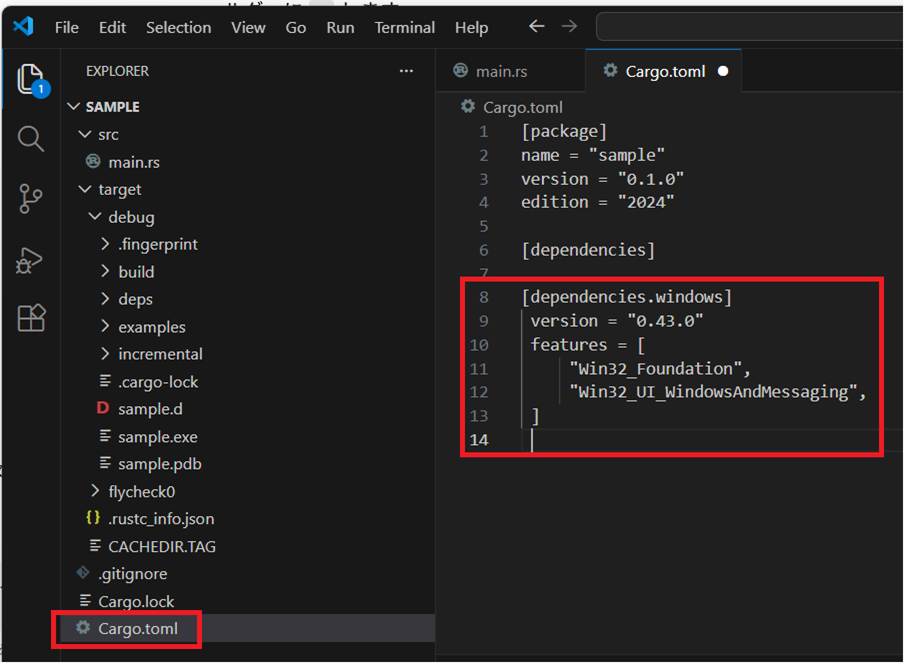Open the Run and Debug icon
The height and width of the screenshot is (671, 908).
click(x=30, y=259)
